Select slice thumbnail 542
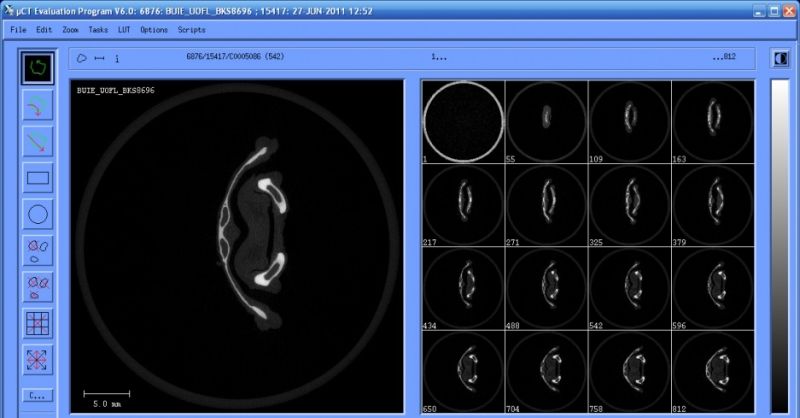Screen dimensions: 800x418 630,288
